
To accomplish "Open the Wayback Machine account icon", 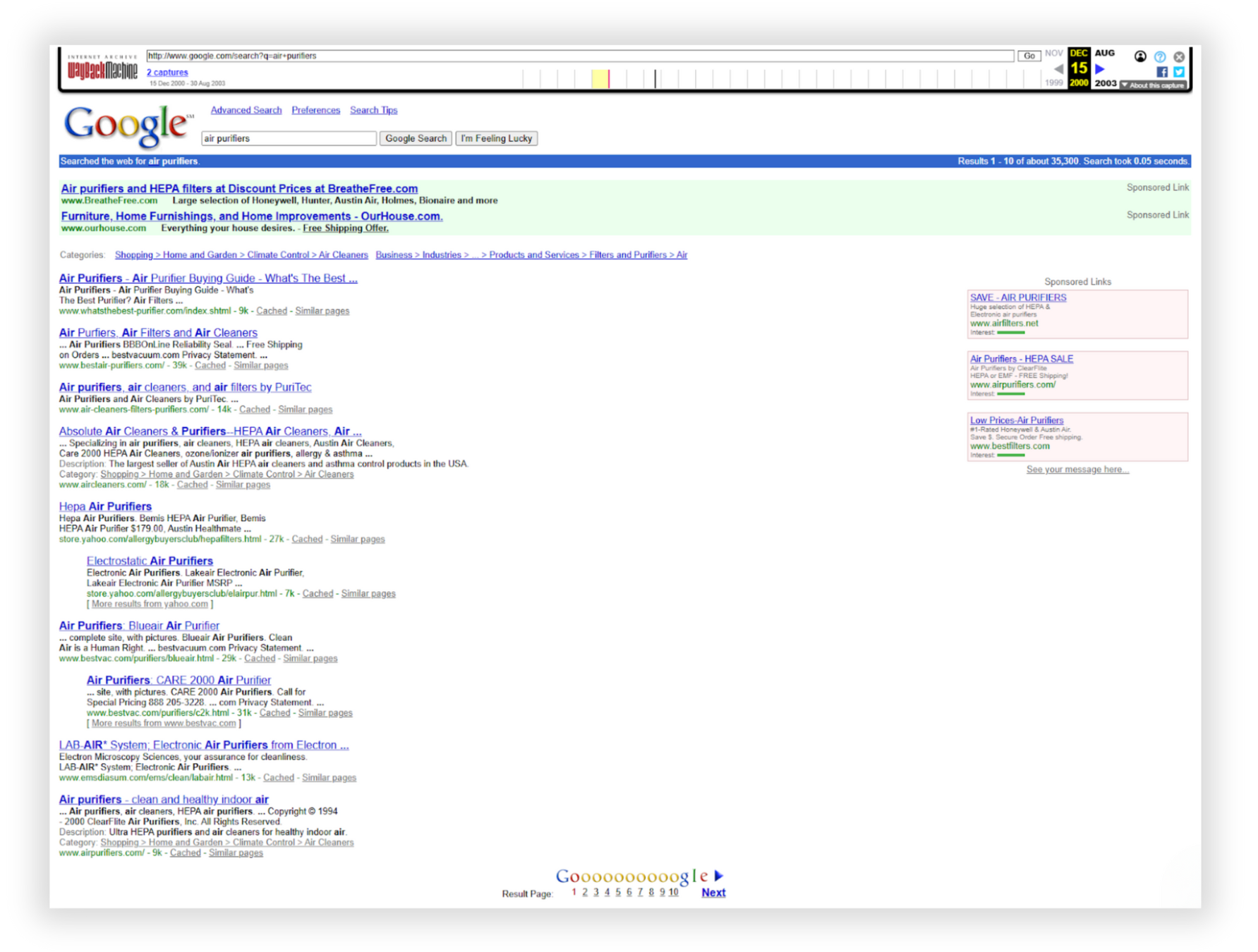I will point(1141,56).
